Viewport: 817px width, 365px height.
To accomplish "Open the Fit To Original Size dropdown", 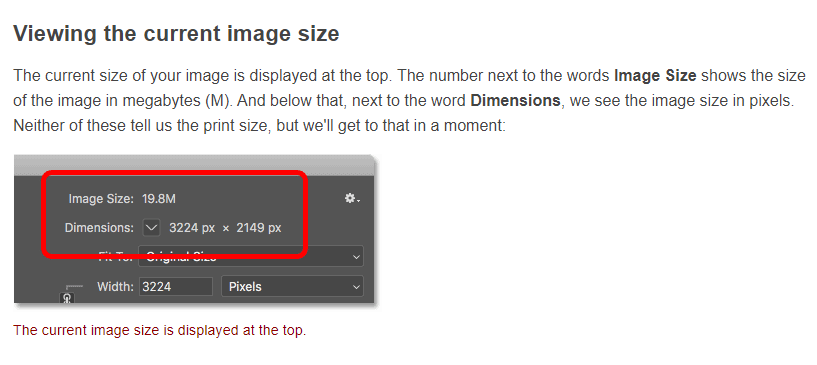I will pyautogui.click(x=251, y=257).
